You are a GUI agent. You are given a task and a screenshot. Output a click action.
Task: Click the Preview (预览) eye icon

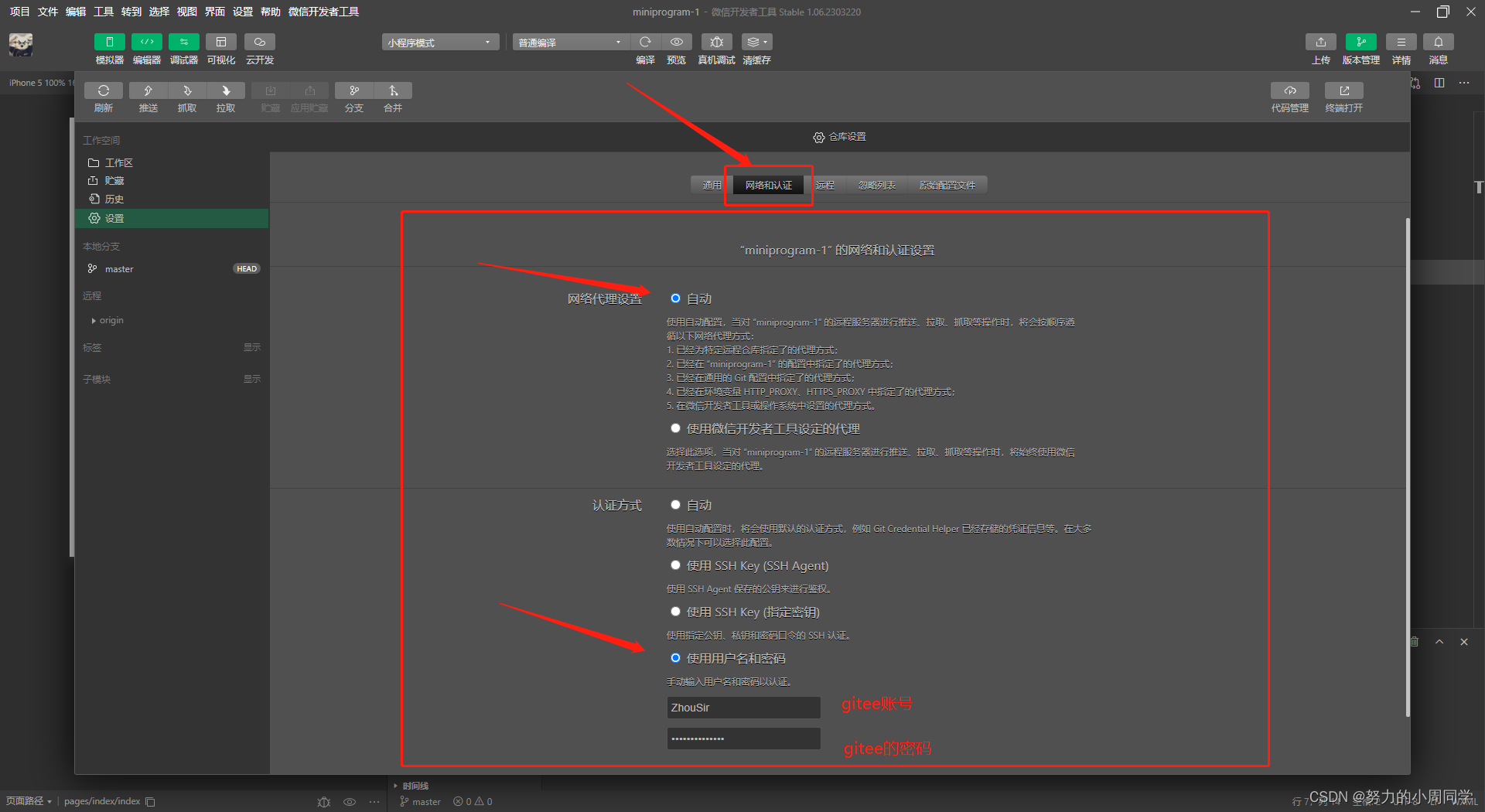677,42
